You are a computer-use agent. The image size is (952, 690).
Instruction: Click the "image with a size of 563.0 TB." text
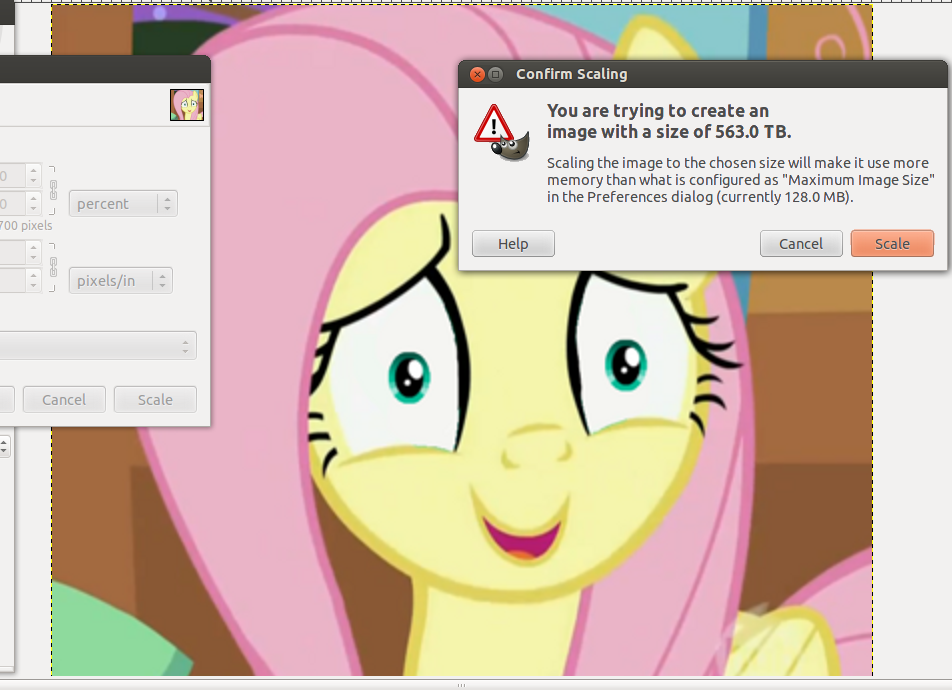pos(668,132)
